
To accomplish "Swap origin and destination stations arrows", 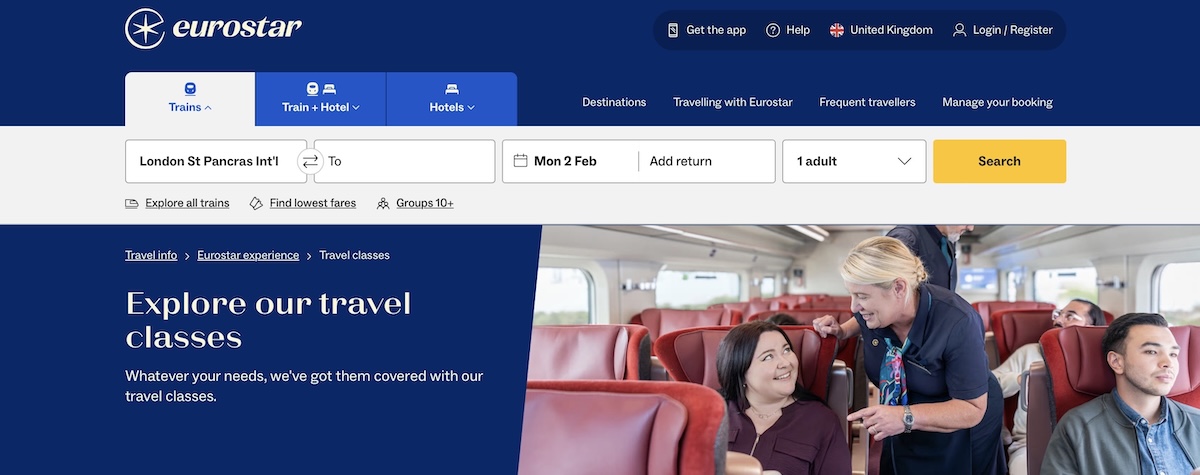I will tap(310, 161).
